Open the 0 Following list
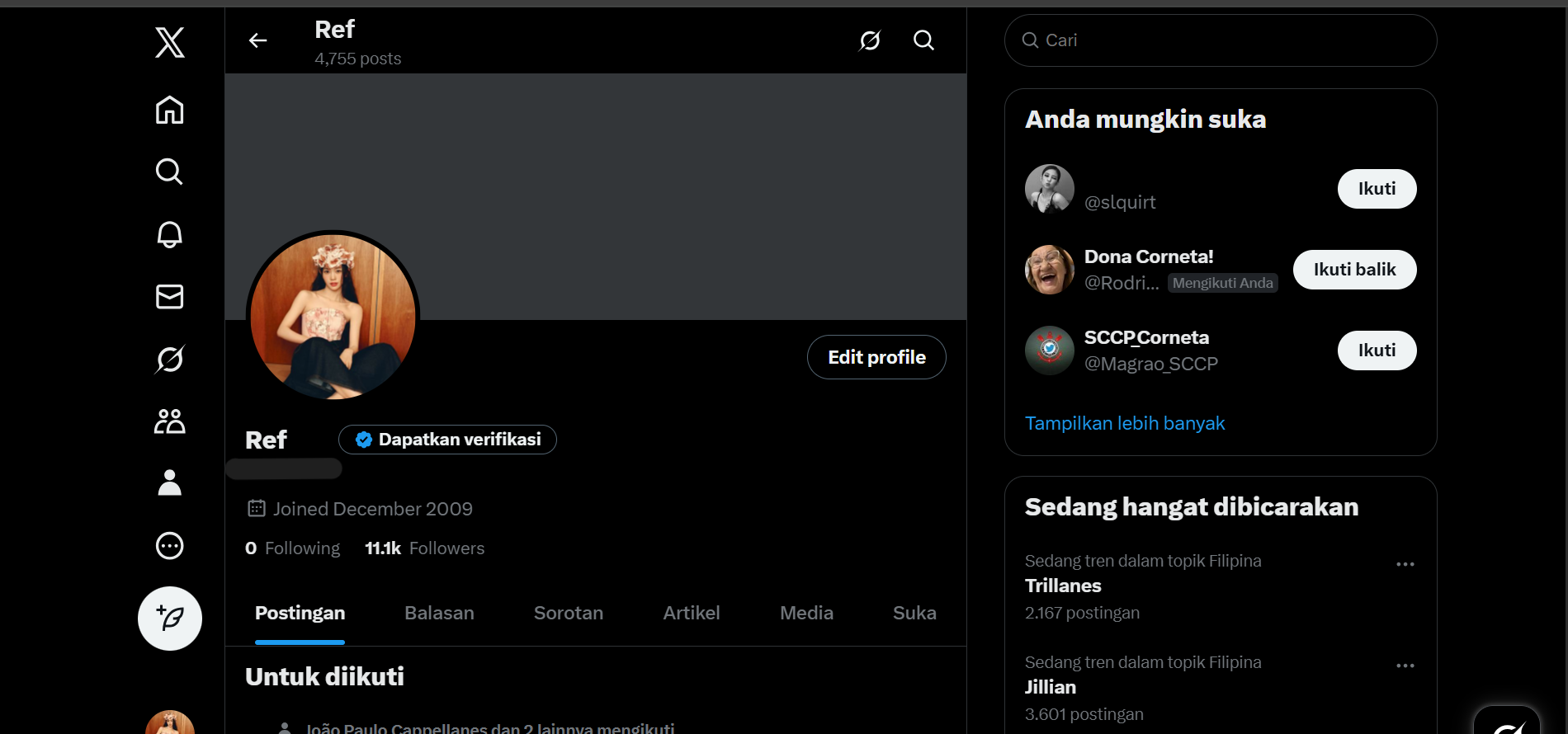Image resolution: width=1568 pixels, height=734 pixels. coord(293,548)
